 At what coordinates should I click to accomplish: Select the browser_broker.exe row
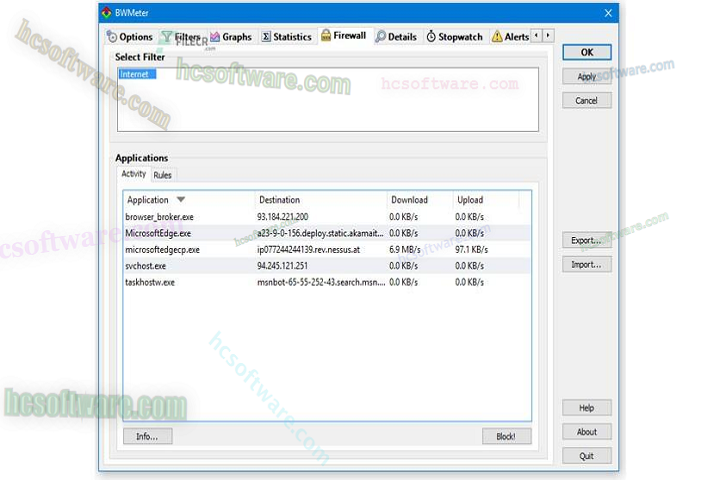[x=327, y=217]
